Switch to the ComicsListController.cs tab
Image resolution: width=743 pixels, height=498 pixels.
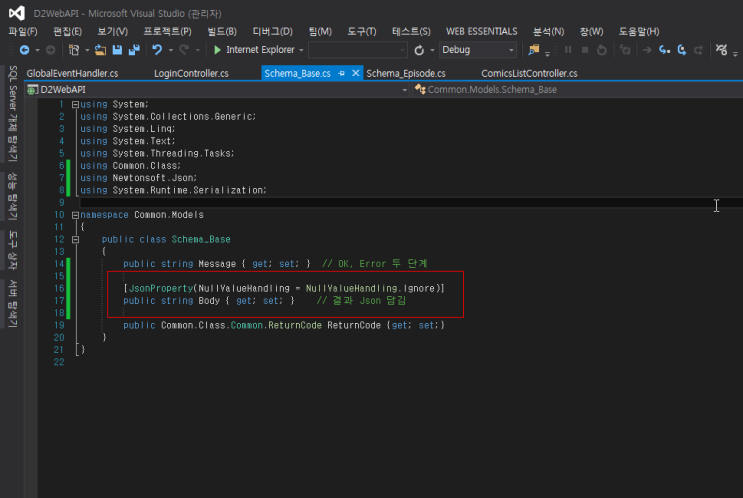(529, 73)
